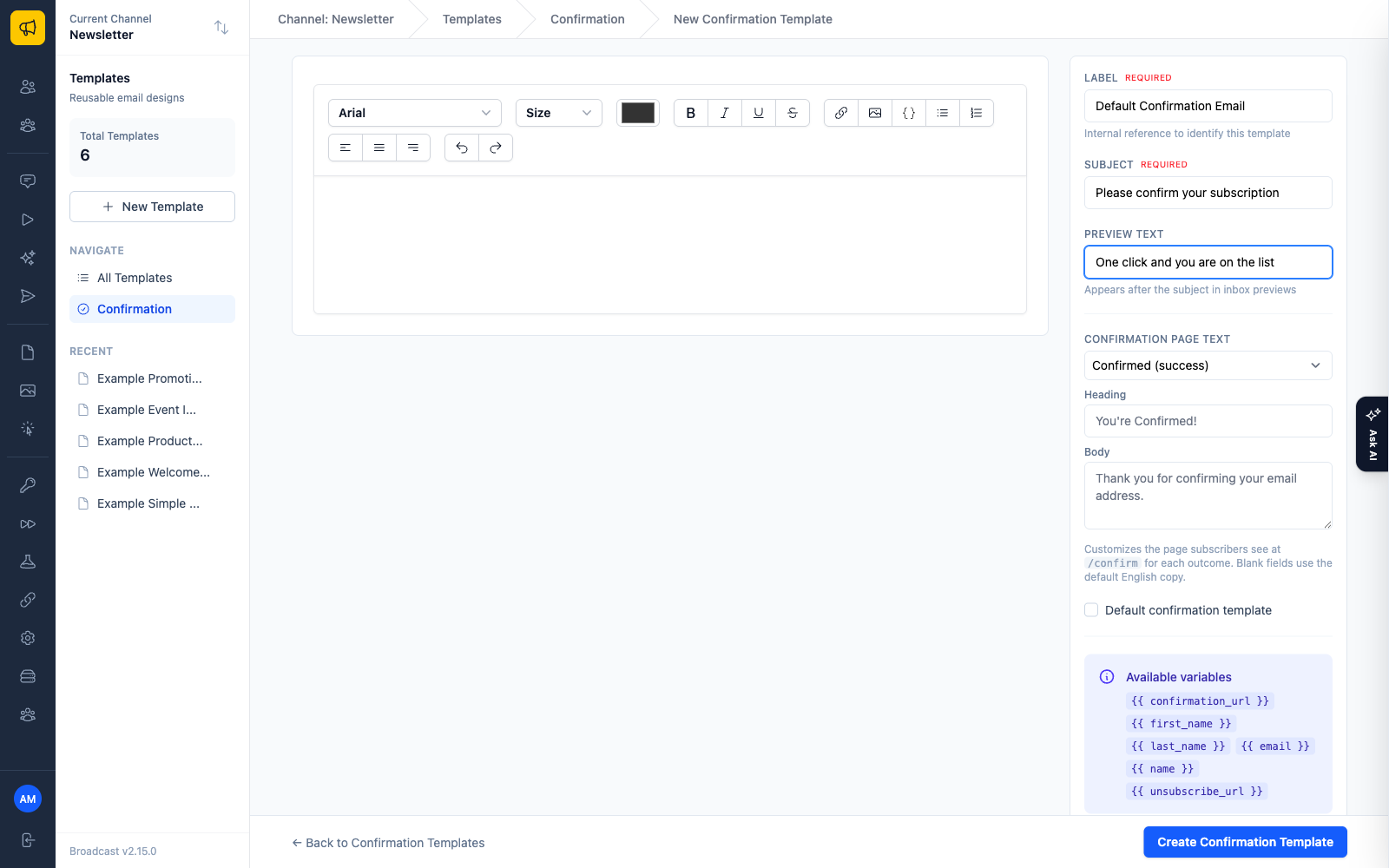The height and width of the screenshot is (868, 1389).
Task: Open the gear settings sidebar icon
Action: 28,638
